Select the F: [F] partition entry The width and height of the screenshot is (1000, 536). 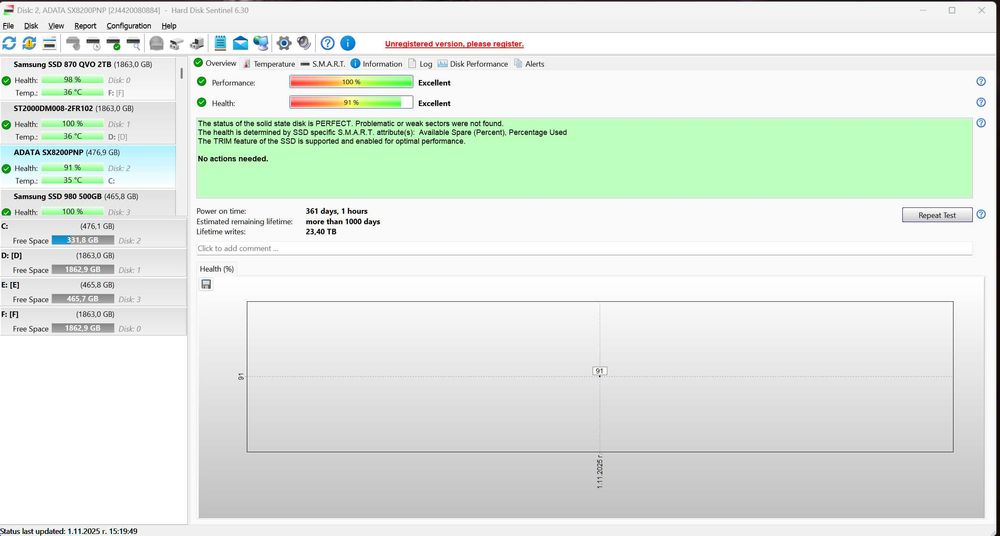[x=93, y=321]
